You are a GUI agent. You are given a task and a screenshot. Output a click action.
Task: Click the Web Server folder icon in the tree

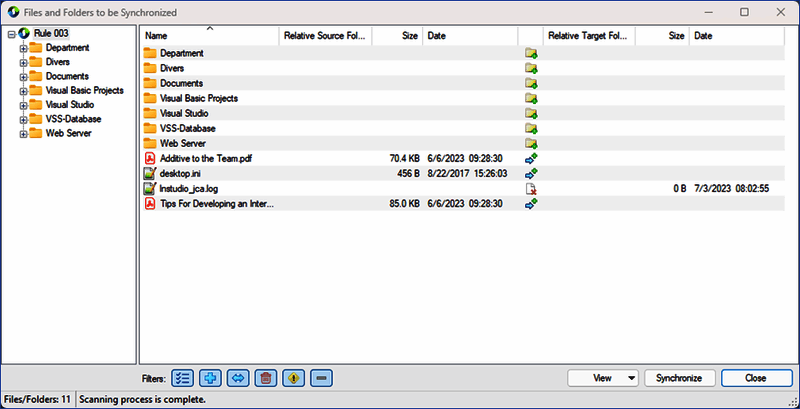(35, 134)
